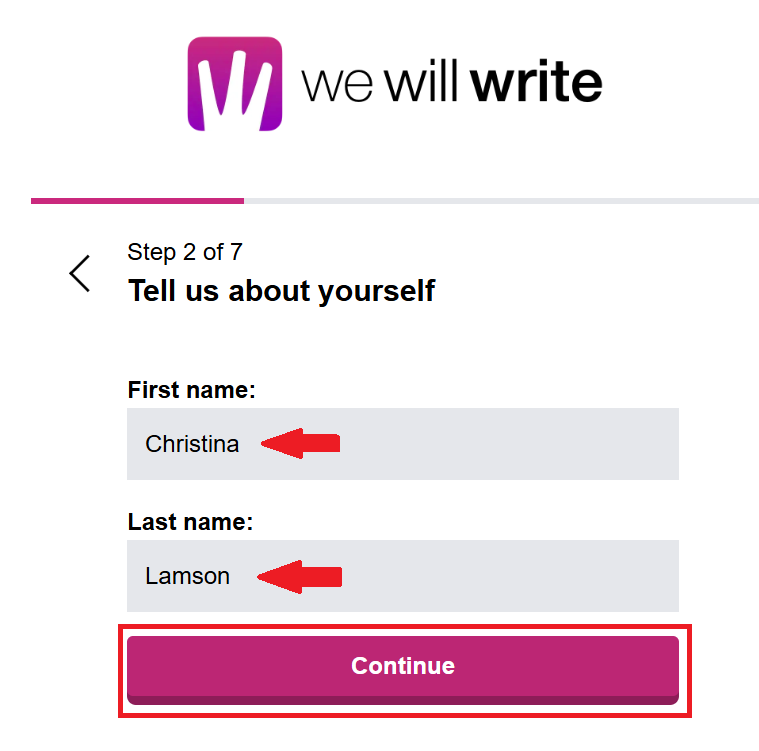Click the pink filled progress bar segment
Viewport: 759px width, 751px height.
(137, 201)
